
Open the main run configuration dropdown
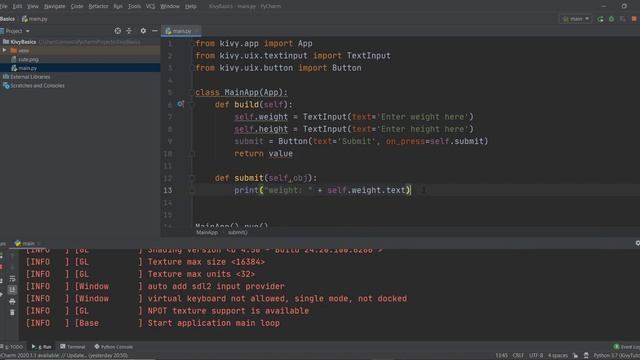click(576, 19)
